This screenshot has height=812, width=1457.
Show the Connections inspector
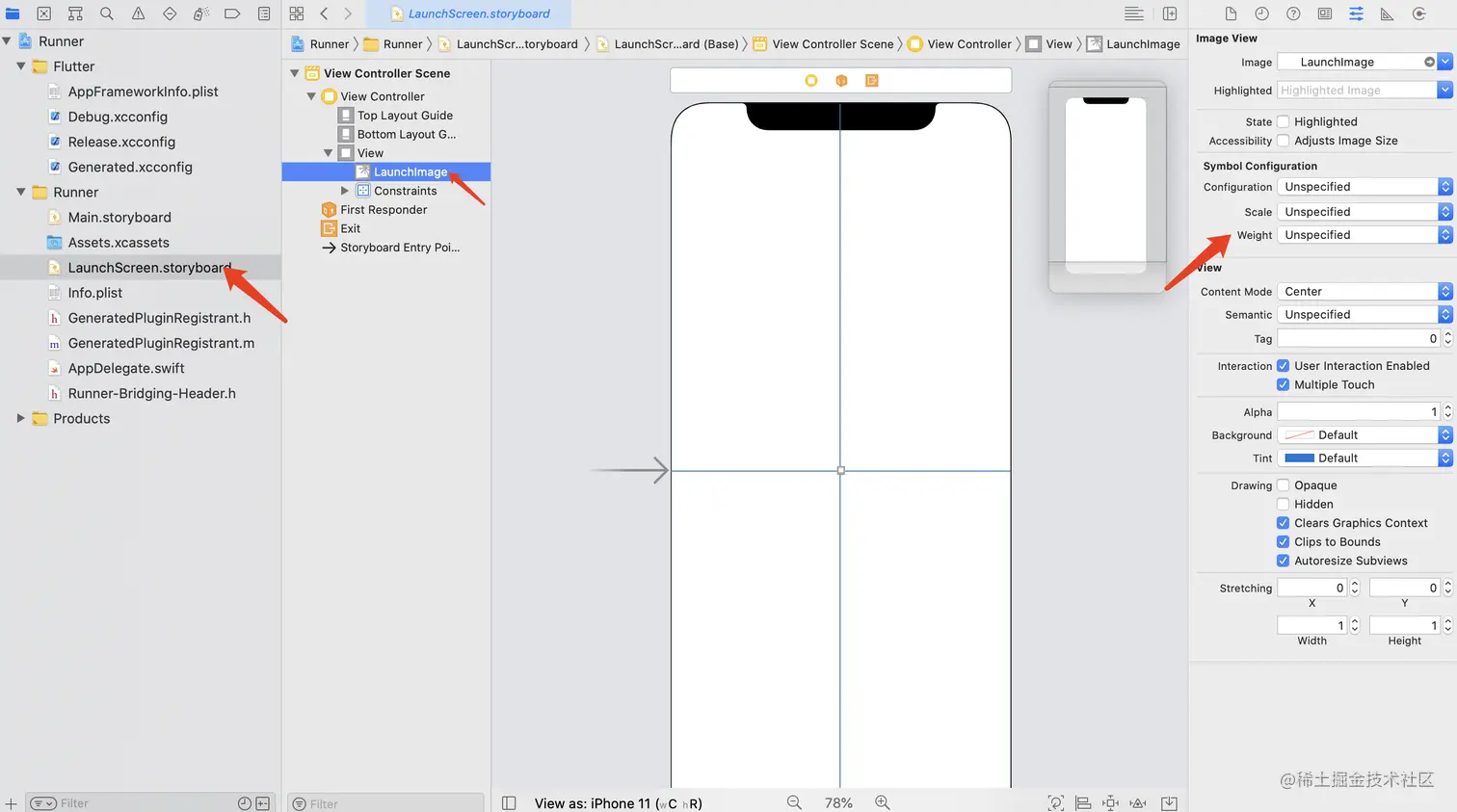pos(1418,13)
